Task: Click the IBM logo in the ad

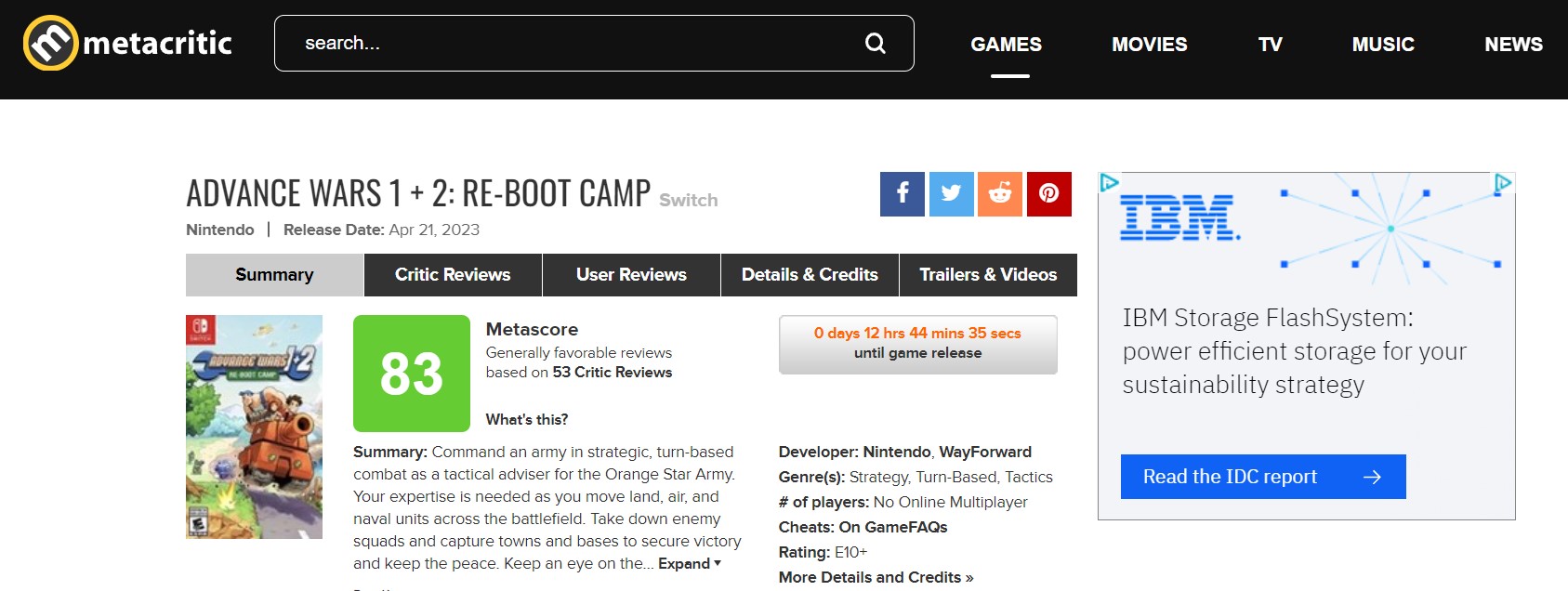Action: (x=1179, y=218)
